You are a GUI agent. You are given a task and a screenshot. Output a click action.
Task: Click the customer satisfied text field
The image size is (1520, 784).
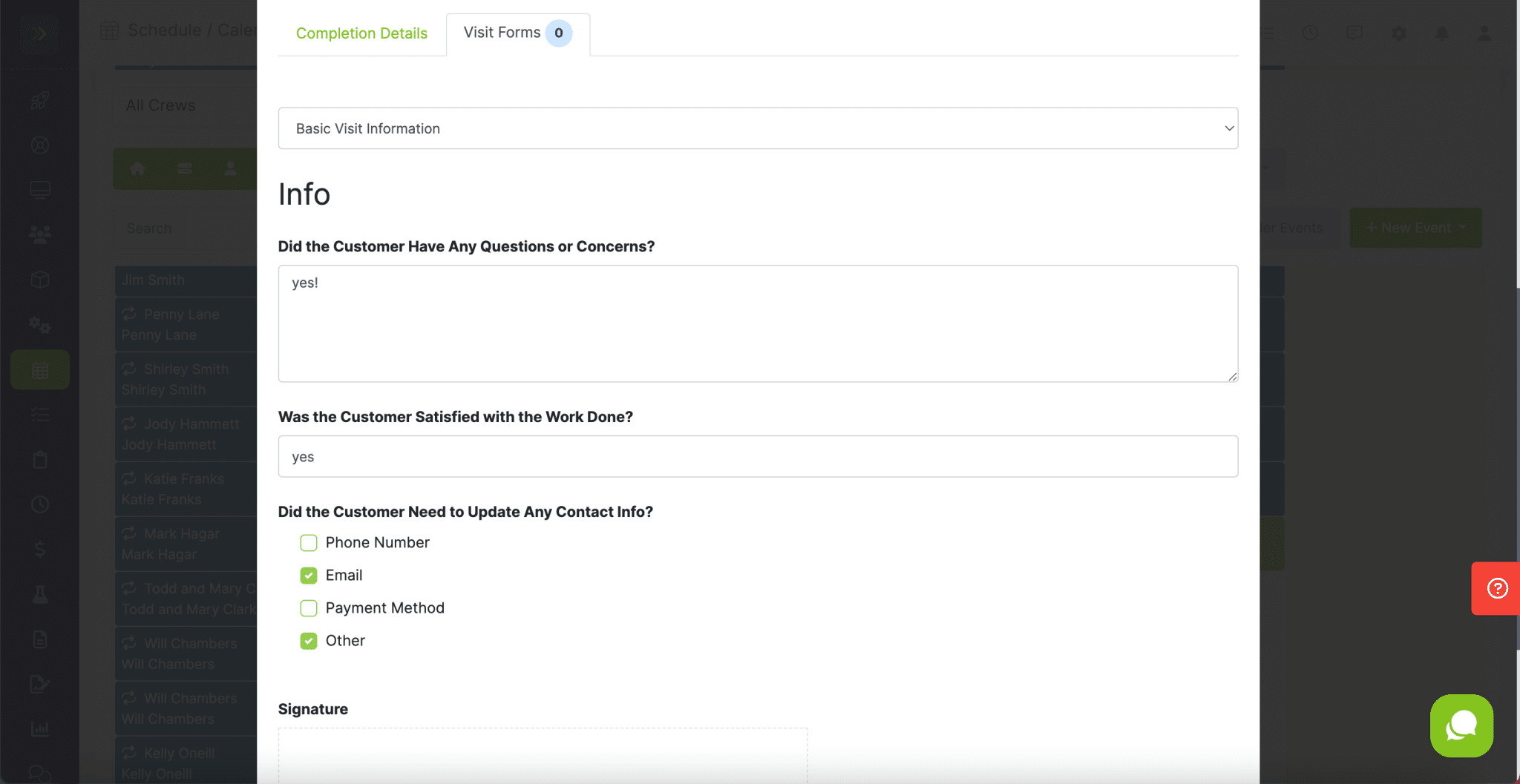[x=757, y=456]
